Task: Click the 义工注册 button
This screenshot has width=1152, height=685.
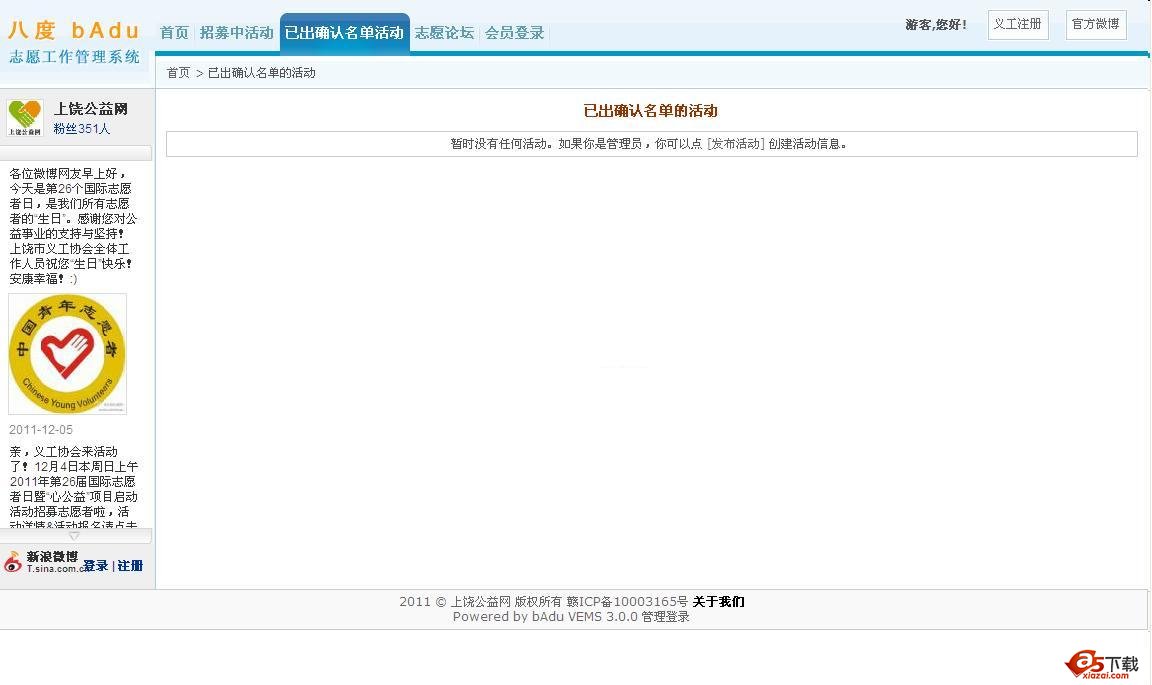Action: 1018,24
